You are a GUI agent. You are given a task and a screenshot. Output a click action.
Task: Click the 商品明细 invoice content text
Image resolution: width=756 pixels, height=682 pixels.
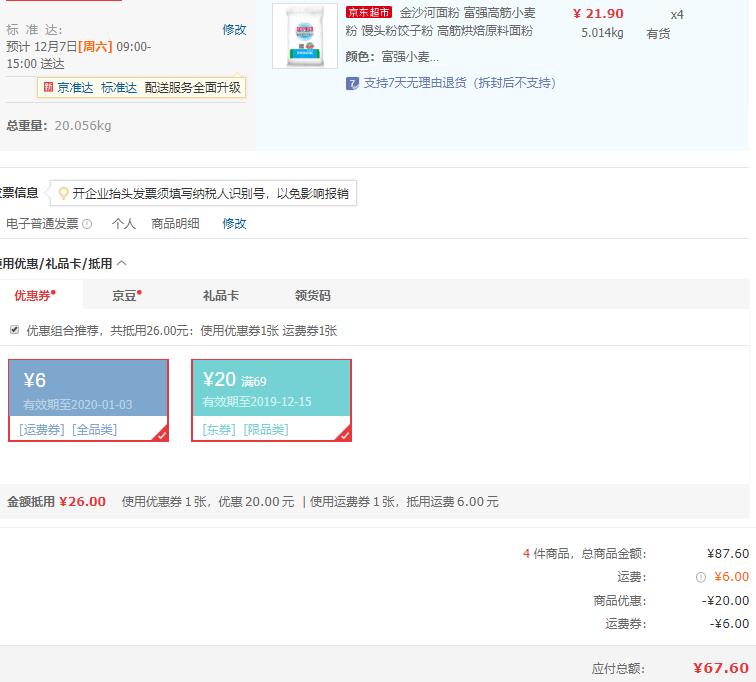pos(175,224)
